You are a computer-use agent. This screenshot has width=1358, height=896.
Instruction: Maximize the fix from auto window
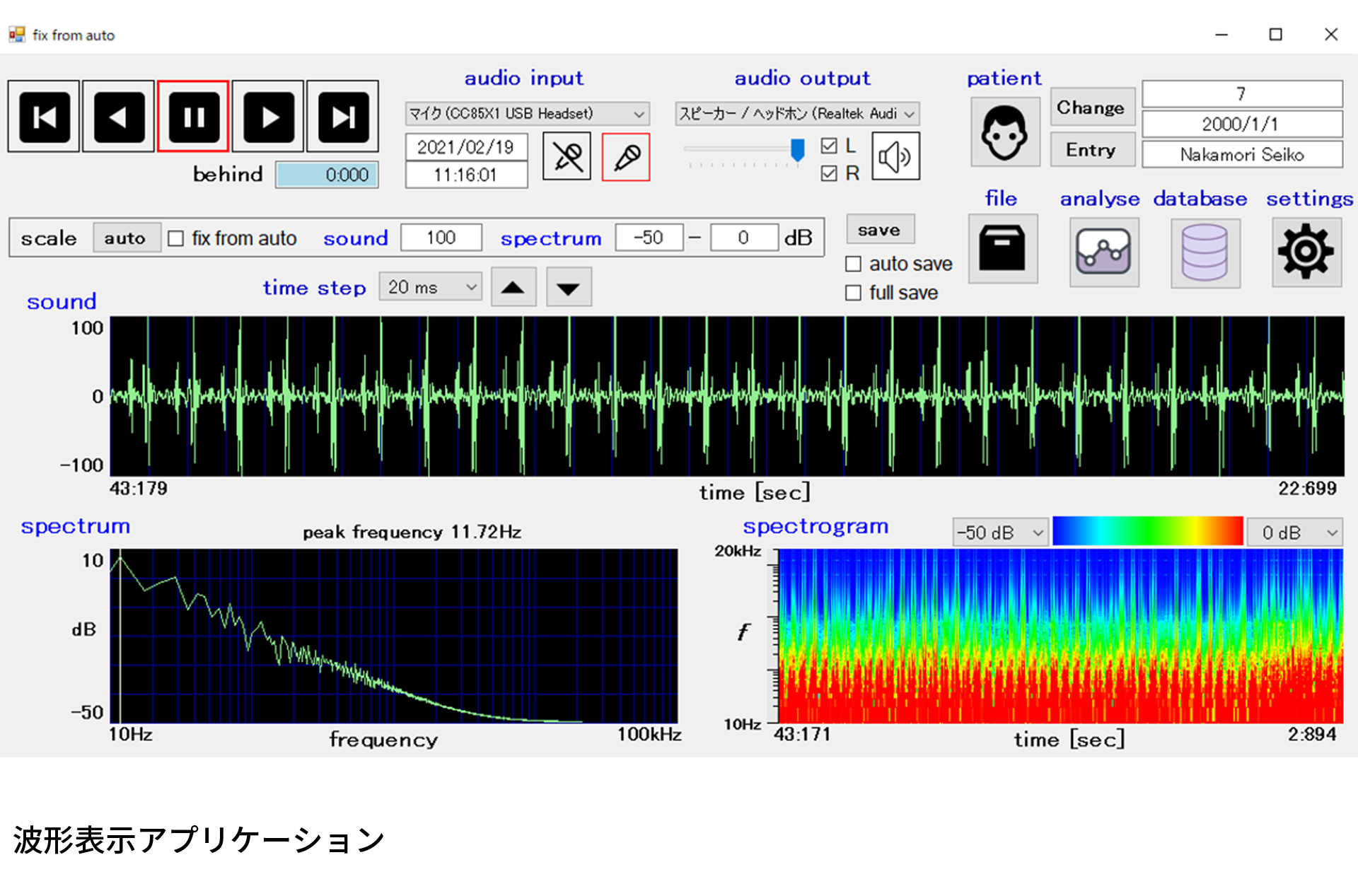tap(1275, 35)
